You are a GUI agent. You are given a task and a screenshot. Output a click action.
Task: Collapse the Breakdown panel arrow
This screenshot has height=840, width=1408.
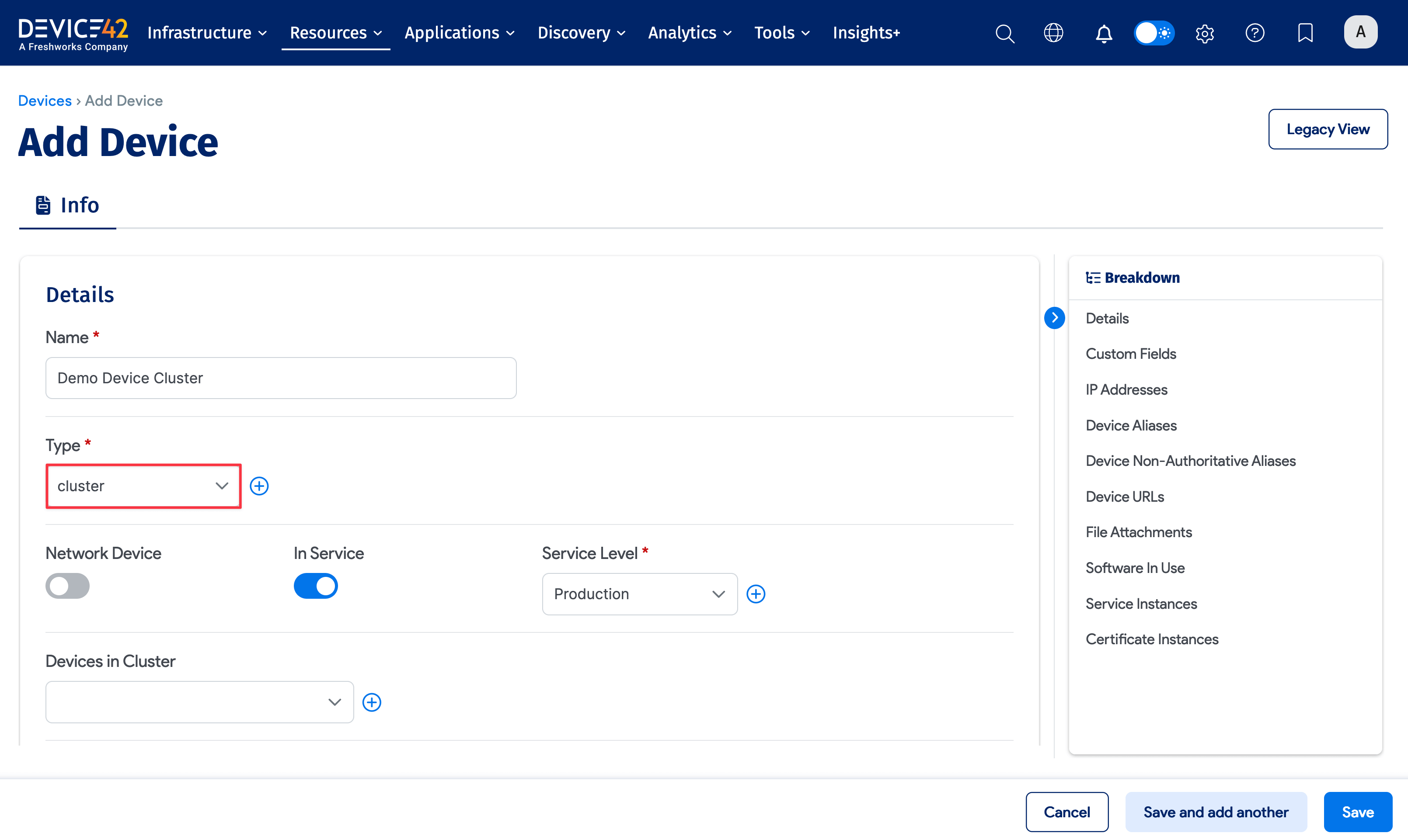[1054, 318]
